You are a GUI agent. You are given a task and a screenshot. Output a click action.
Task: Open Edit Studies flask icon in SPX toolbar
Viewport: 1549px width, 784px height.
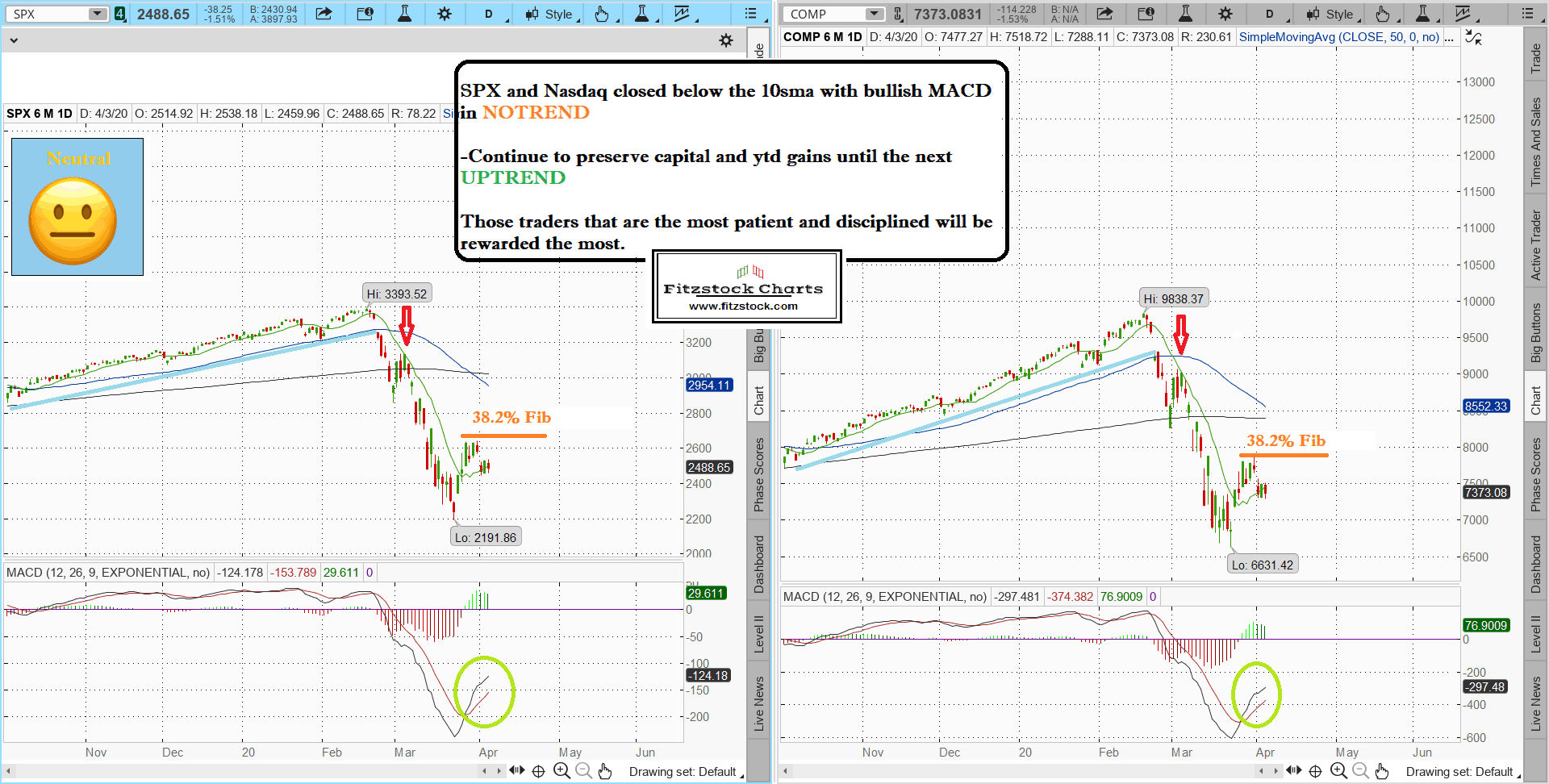(x=404, y=14)
